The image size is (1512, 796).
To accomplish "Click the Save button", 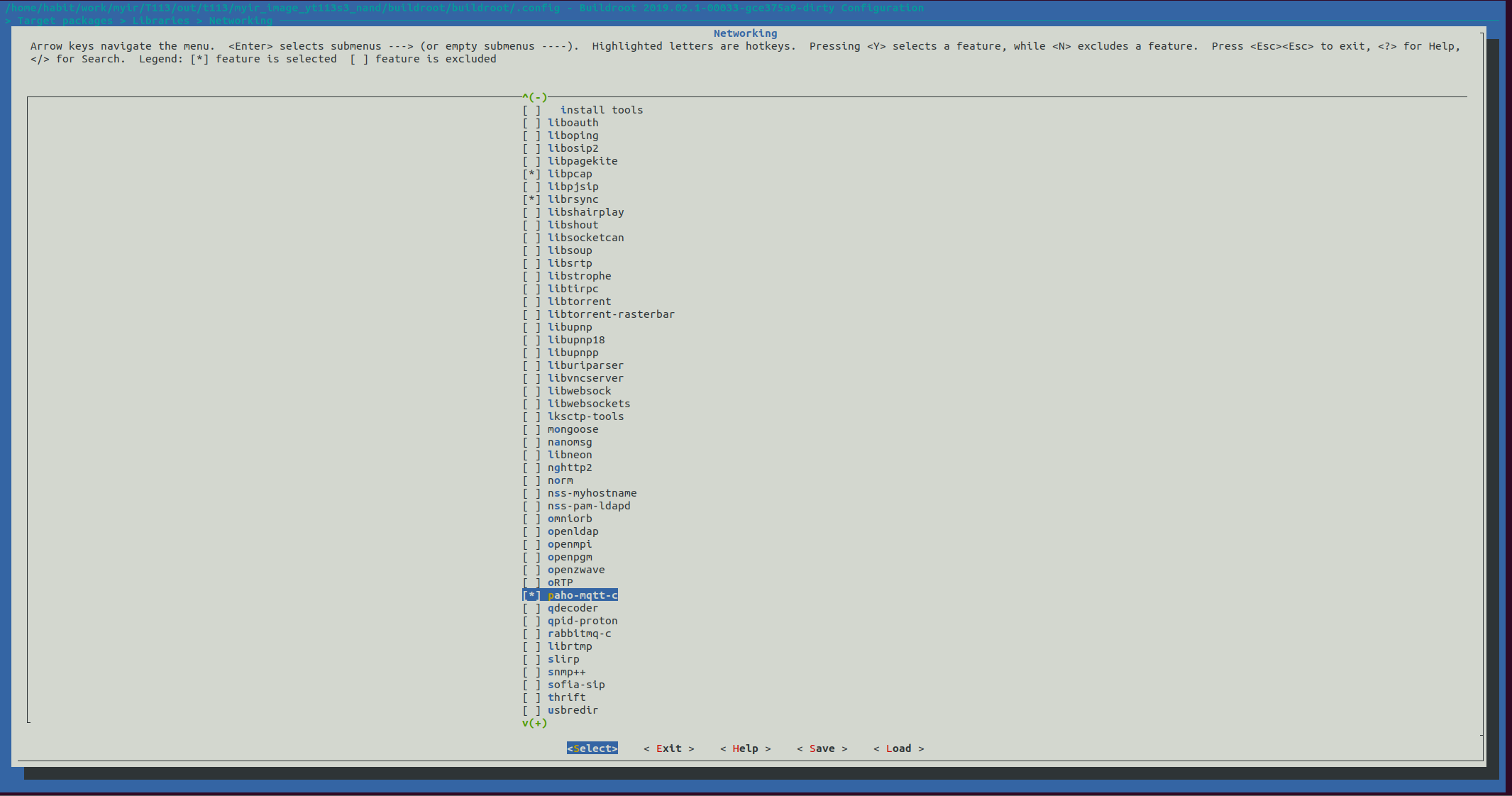I will (822, 748).
